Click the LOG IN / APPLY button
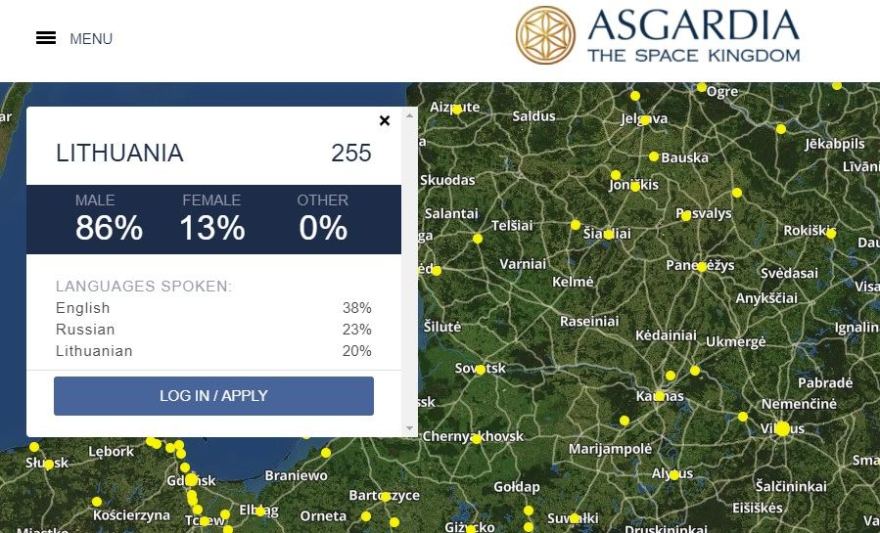Image resolution: width=880 pixels, height=533 pixels. click(x=214, y=396)
